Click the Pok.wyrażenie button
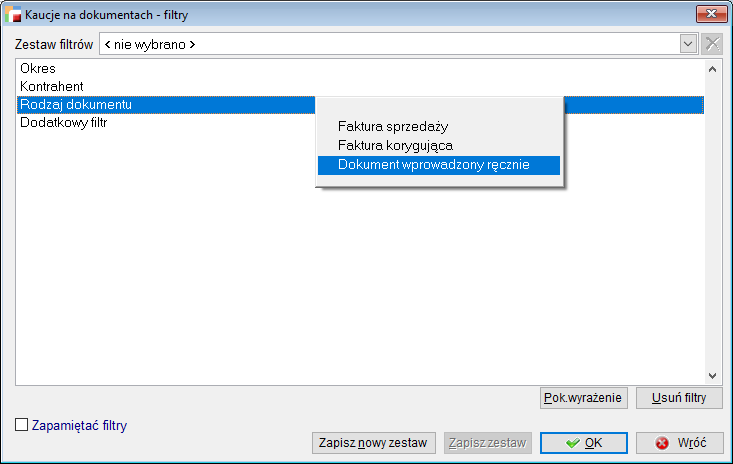The image size is (733, 464). click(x=583, y=398)
